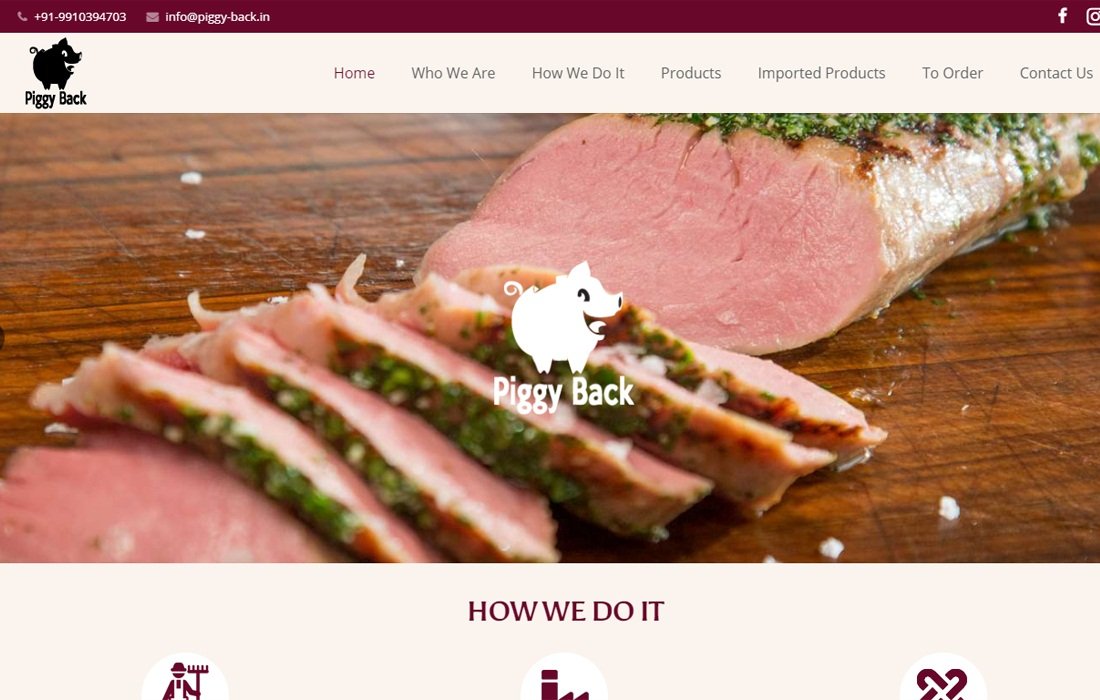Select Products in navigation bar

(691, 73)
